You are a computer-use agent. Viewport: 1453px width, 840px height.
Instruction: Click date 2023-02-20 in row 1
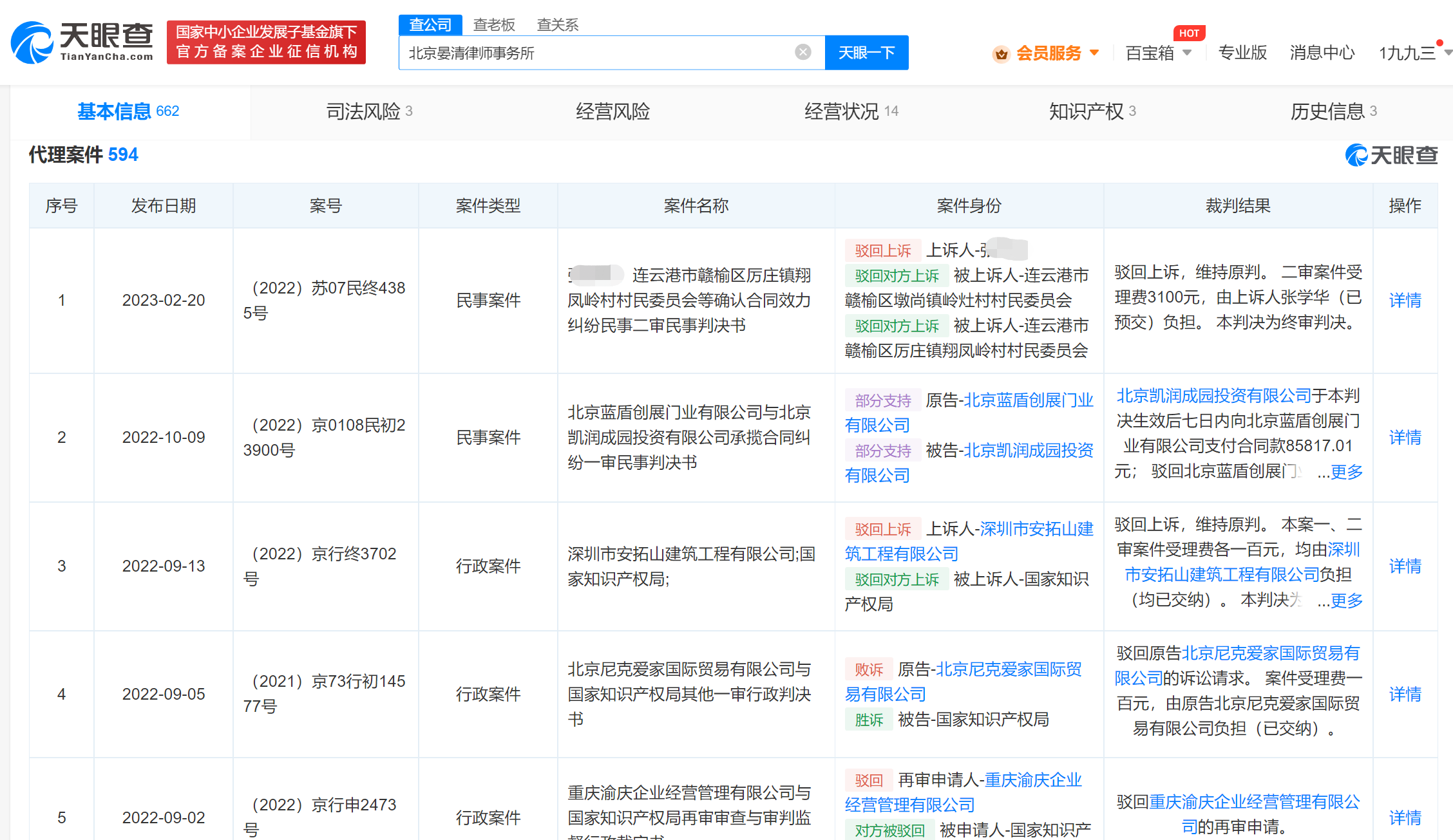(x=164, y=301)
